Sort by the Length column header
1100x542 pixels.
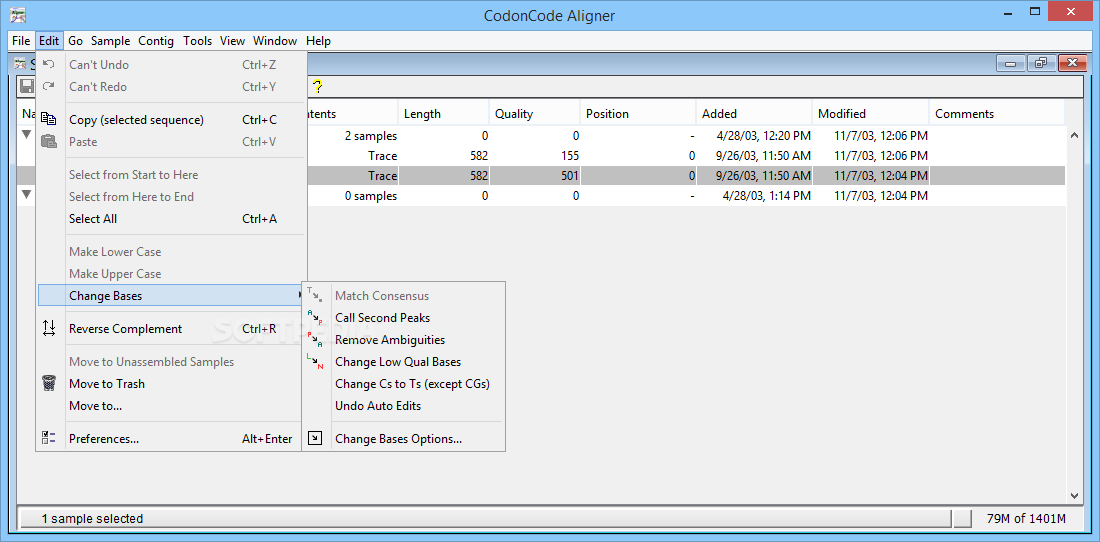pyautogui.click(x=443, y=114)
